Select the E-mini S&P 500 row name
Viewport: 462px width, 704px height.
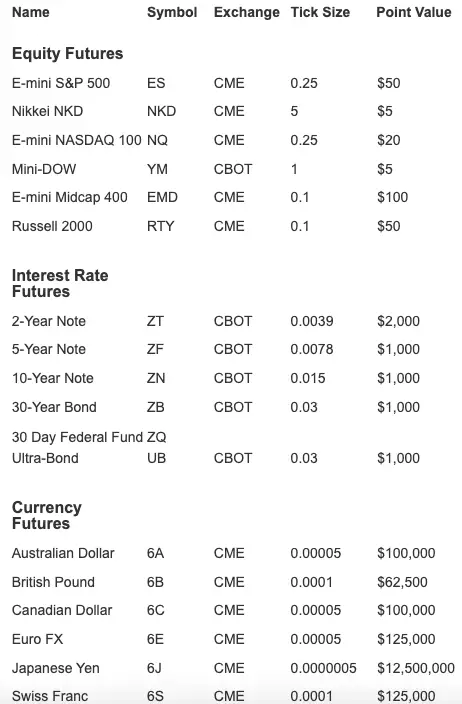pyautogui.click(x=61, y=83)
